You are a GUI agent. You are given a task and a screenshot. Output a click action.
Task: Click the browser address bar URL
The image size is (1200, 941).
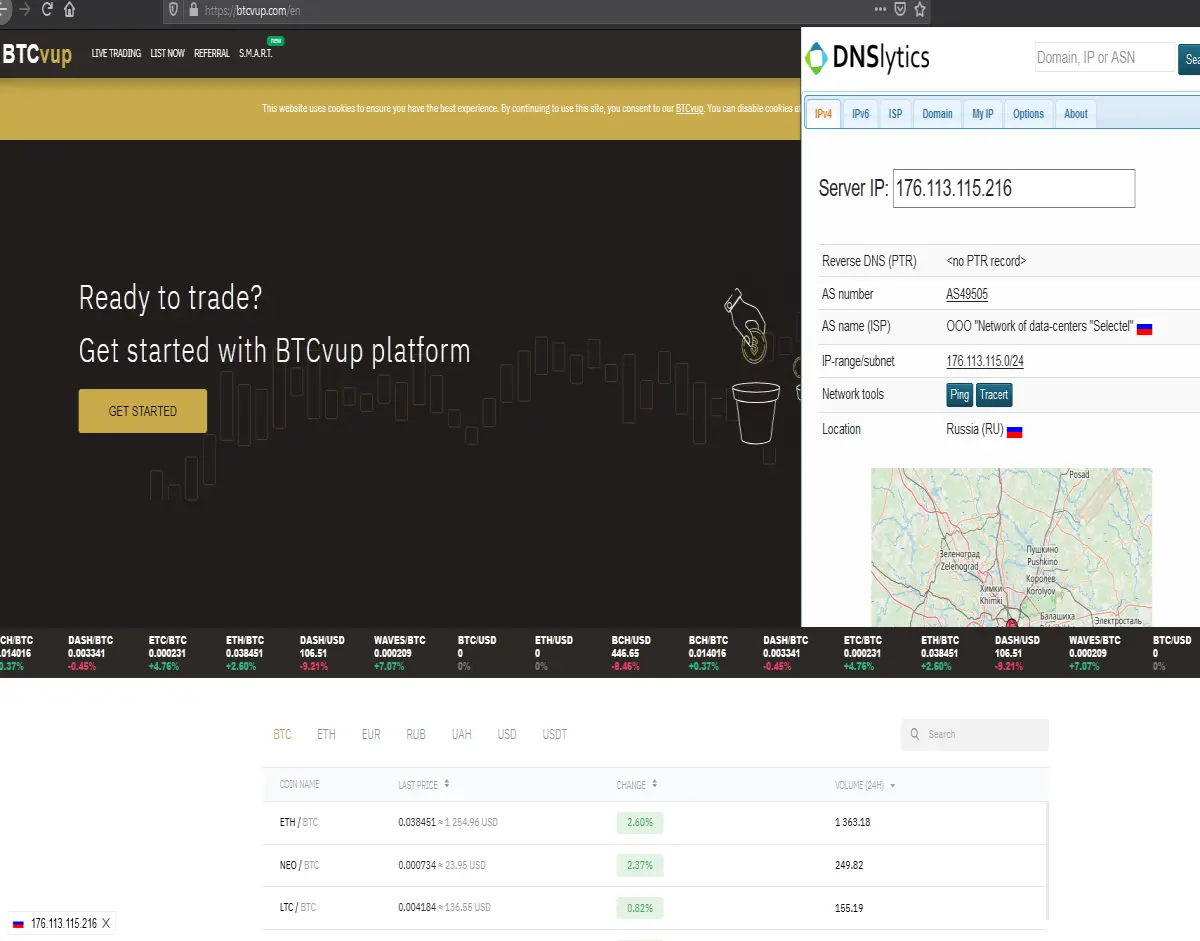[252, 10]
